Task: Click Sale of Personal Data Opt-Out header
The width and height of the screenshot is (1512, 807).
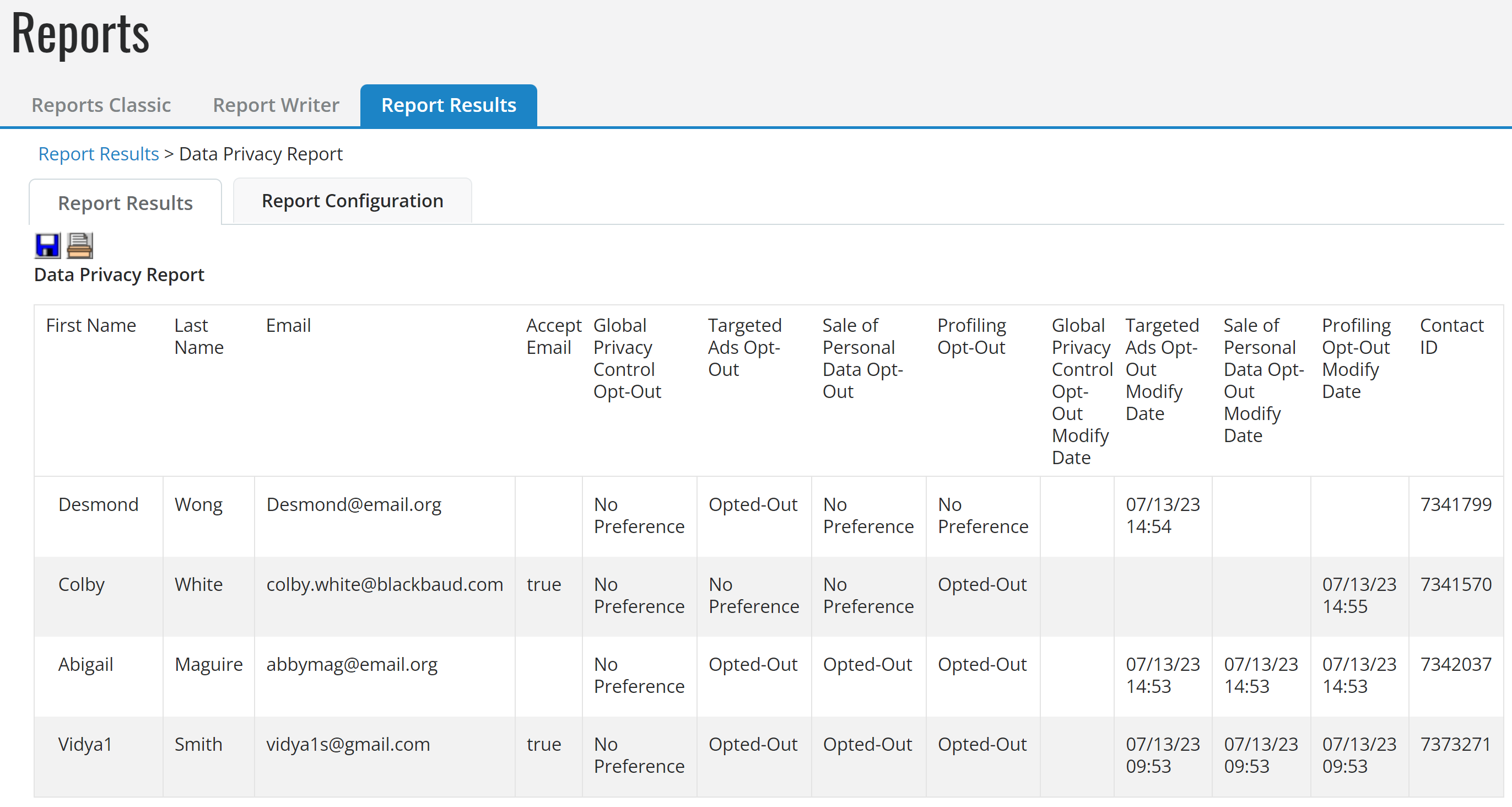Action: click(x=862, y=358)
